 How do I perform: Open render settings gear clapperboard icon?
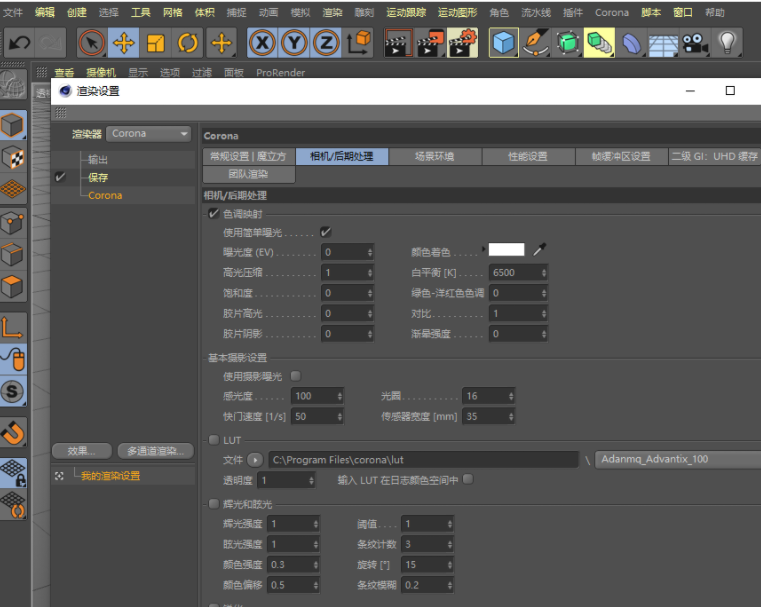click(x=463, y=43)
